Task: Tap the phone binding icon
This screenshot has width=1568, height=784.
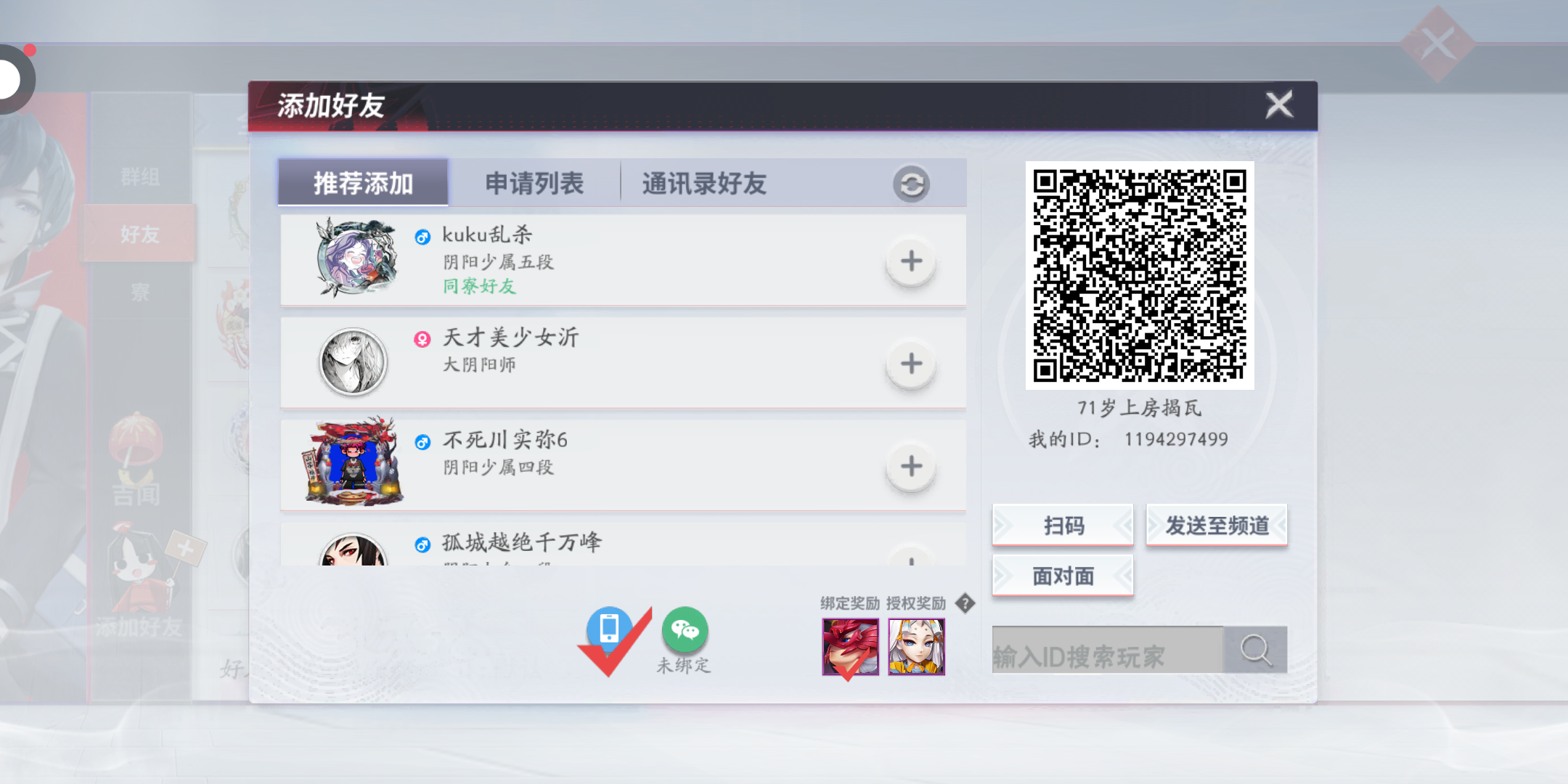Action: coord(609,629)
